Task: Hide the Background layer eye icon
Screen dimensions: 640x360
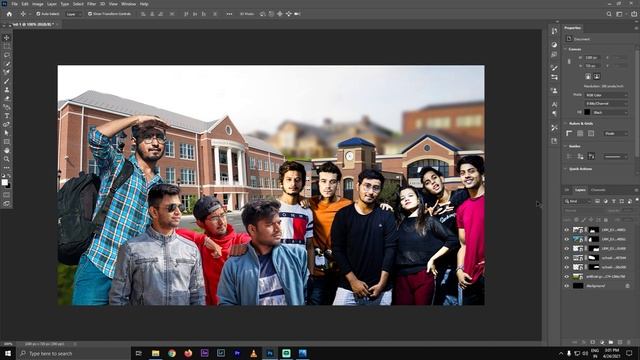Action: click(x=566, y=286)
